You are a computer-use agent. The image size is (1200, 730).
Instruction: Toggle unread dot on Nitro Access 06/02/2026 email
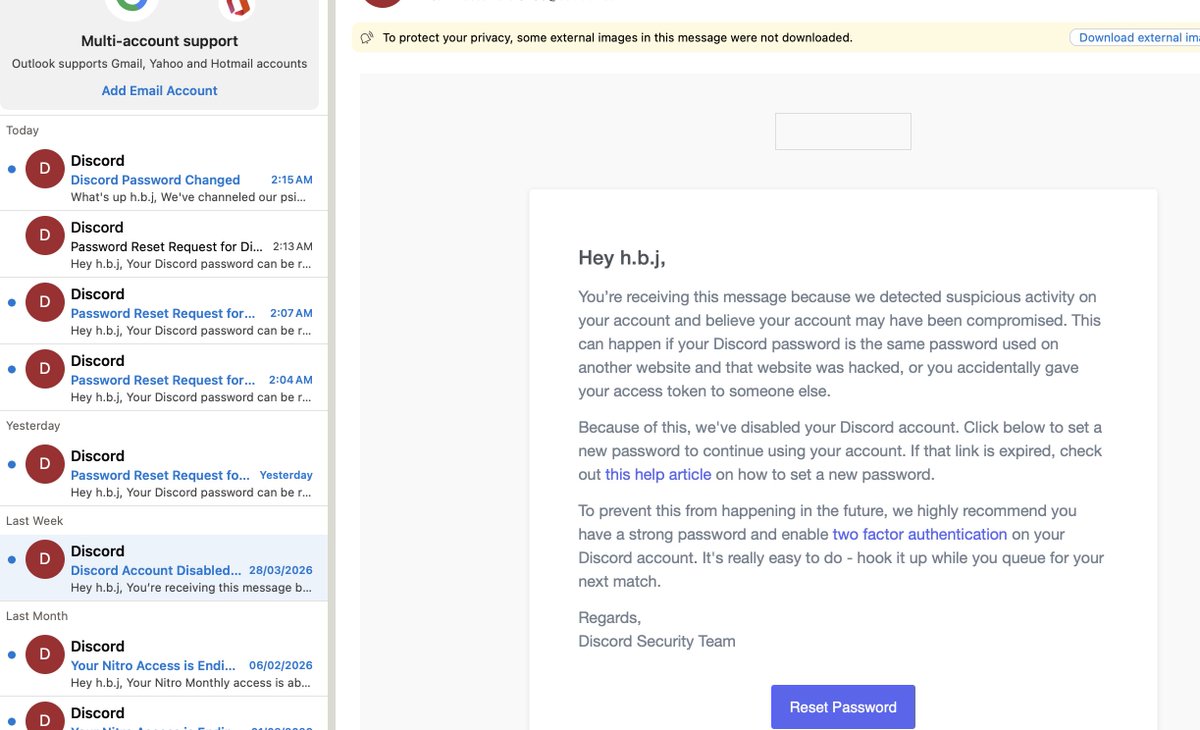[11, 655]
